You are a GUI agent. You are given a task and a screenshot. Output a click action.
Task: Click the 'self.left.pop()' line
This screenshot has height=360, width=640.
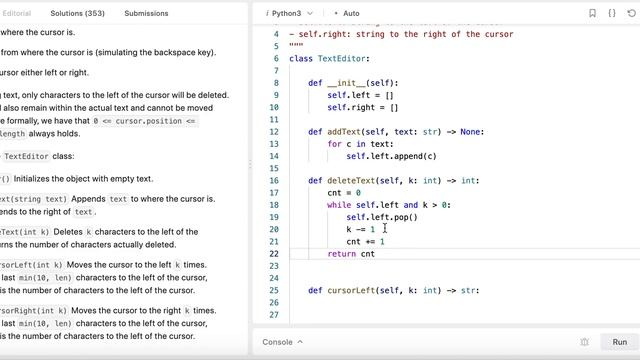(382, 217)
